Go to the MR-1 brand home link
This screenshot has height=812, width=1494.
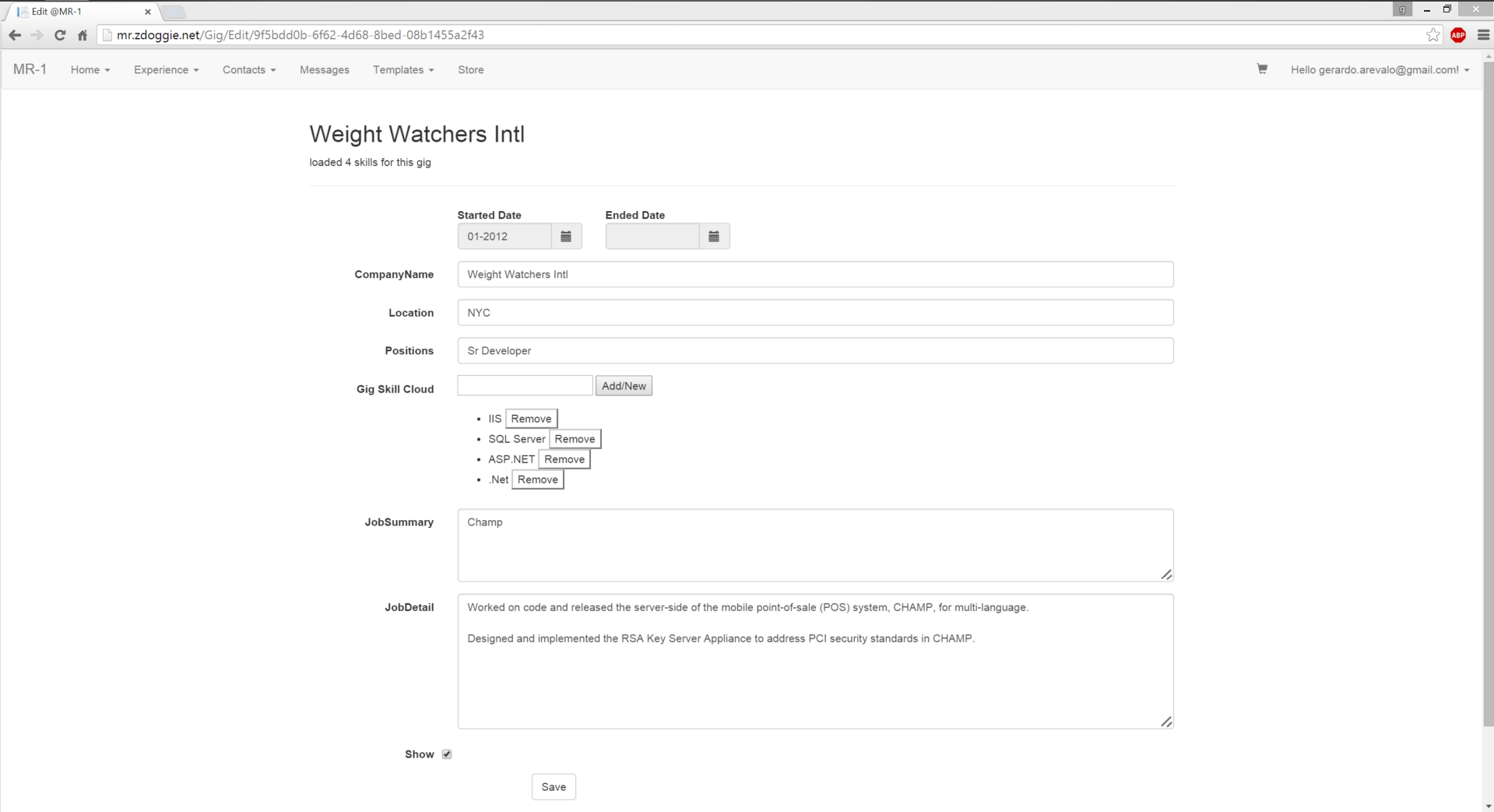point(30,69)
